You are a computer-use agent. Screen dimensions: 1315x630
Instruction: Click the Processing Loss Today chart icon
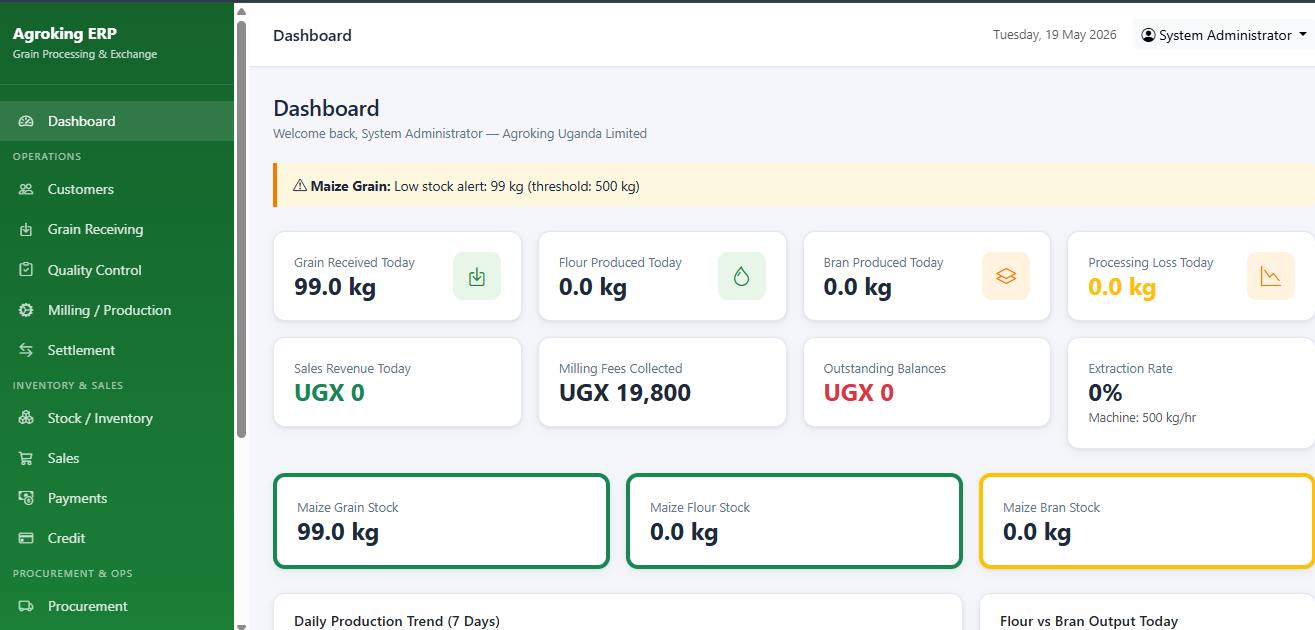pyautogui.click(x=1271, y=276)
